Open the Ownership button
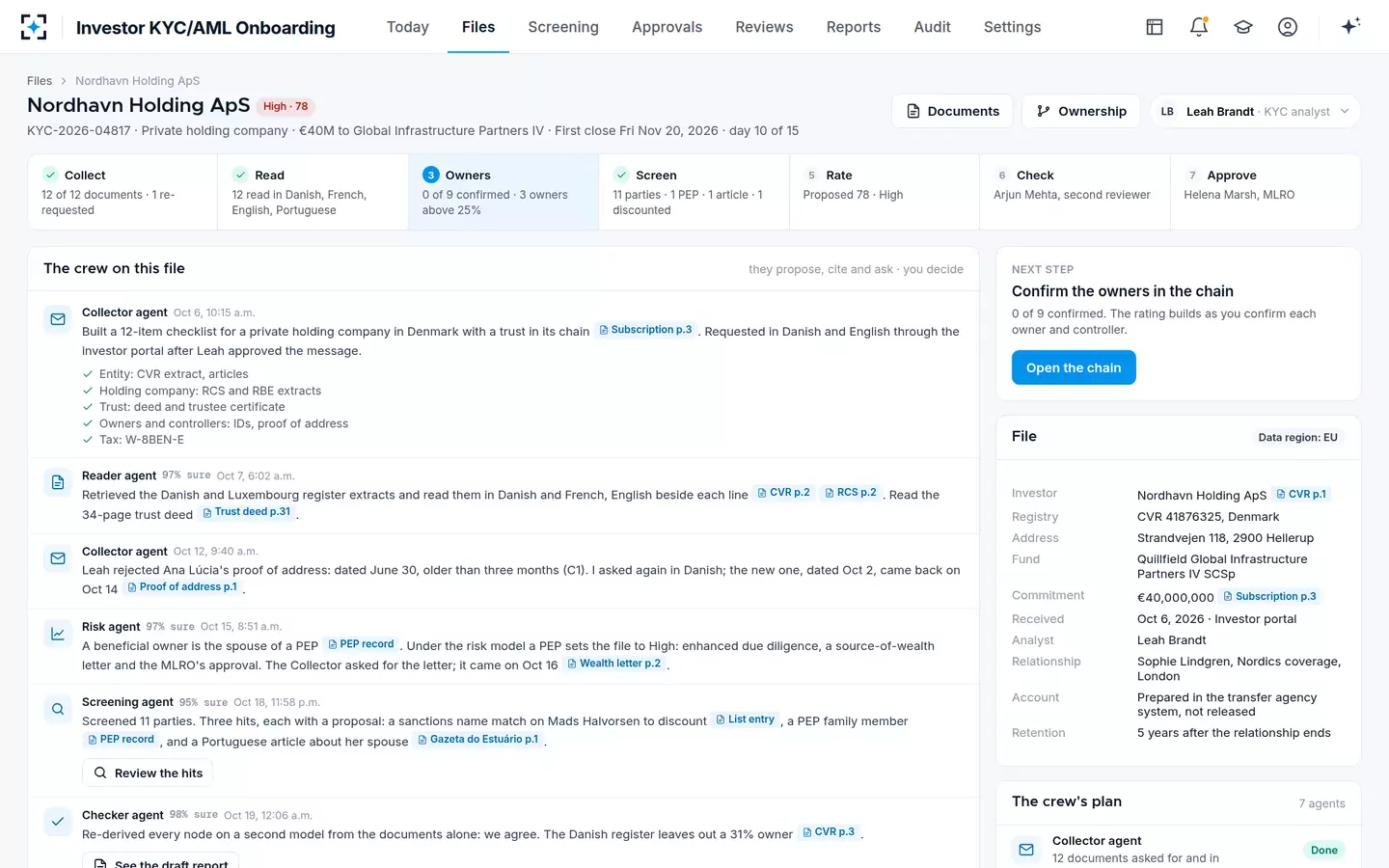 coord(1081,112)
